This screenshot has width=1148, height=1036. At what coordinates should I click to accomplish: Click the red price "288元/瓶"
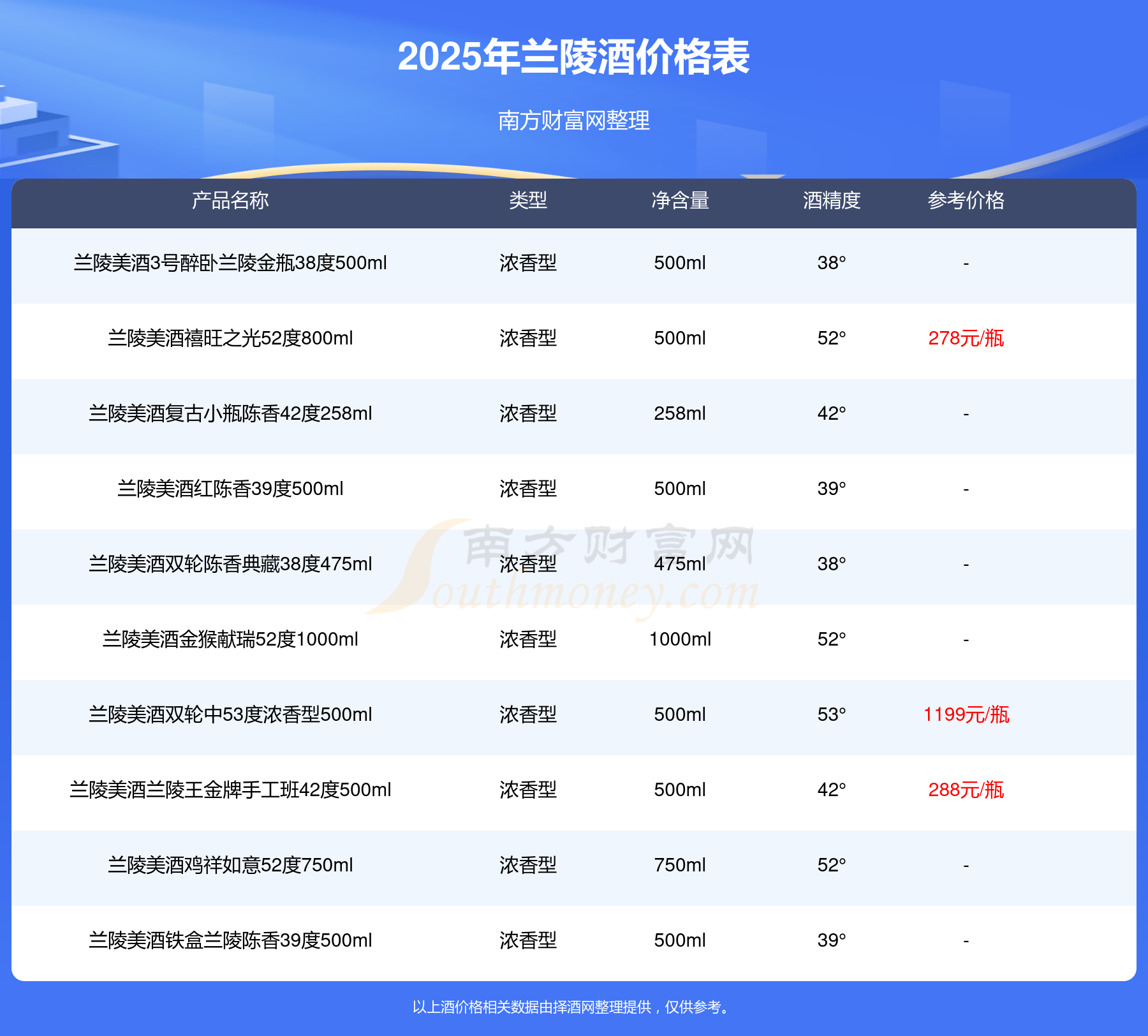(x=966, y=790)
